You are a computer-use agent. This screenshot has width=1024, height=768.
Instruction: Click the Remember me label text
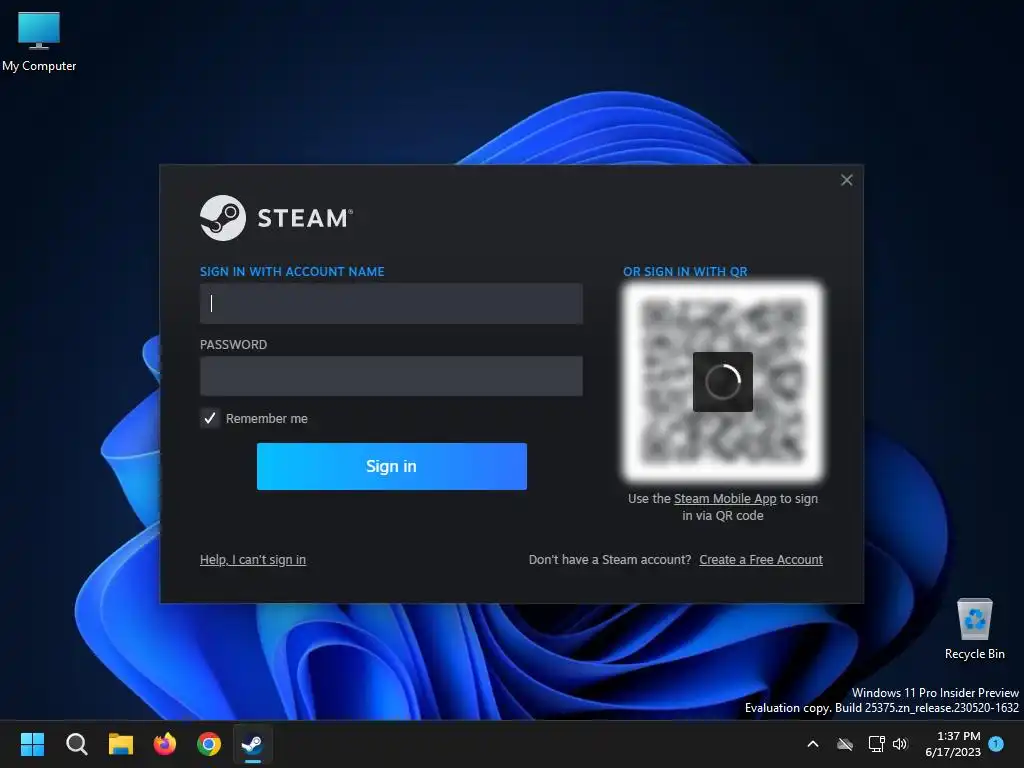[266, 419]
